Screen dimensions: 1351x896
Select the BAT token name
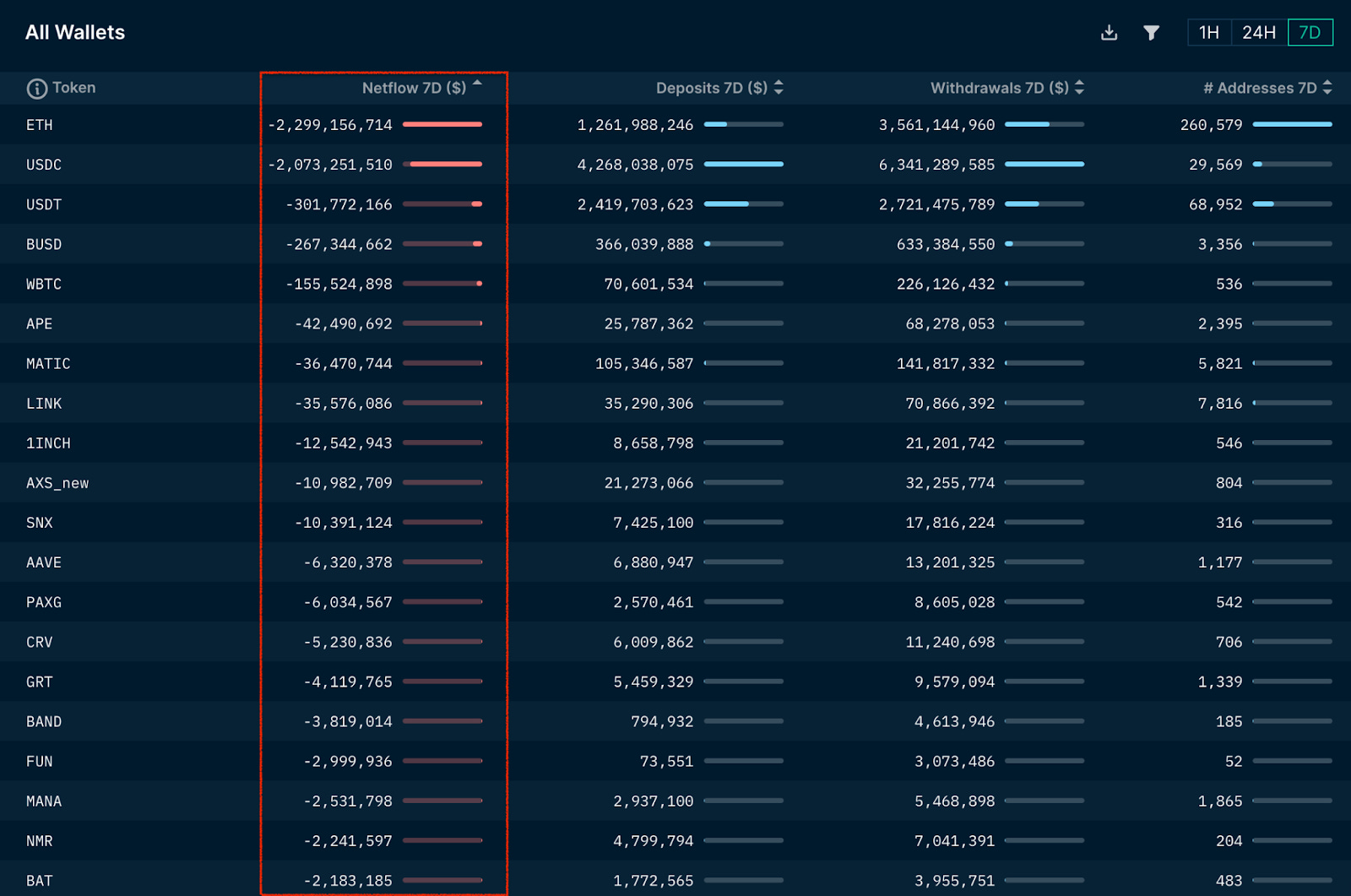click(40, 881)
